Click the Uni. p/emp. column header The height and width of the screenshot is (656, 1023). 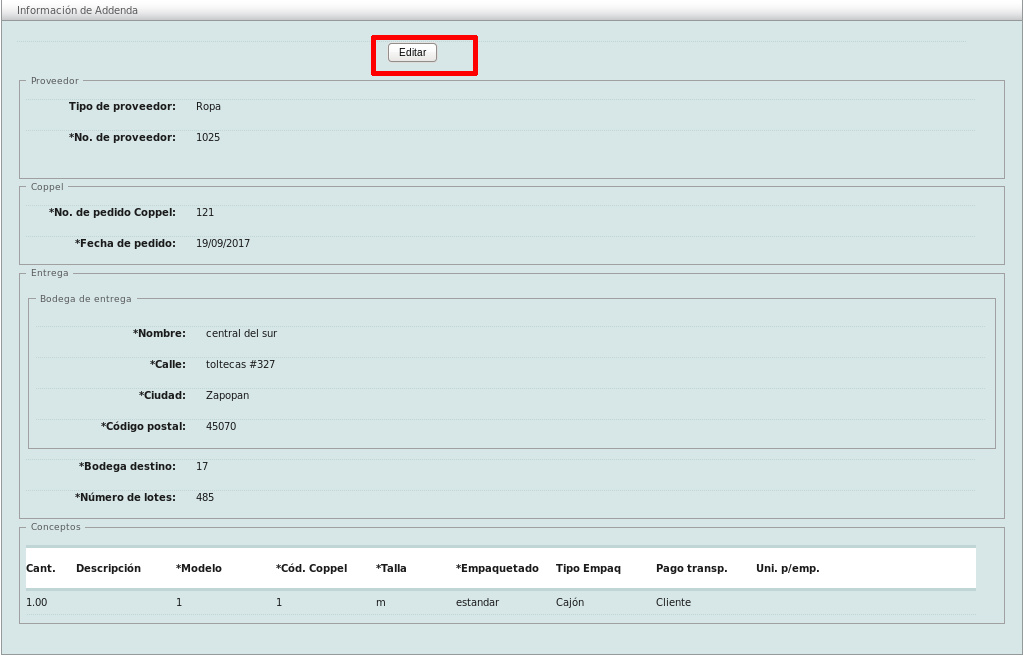[x=787, y=568]
